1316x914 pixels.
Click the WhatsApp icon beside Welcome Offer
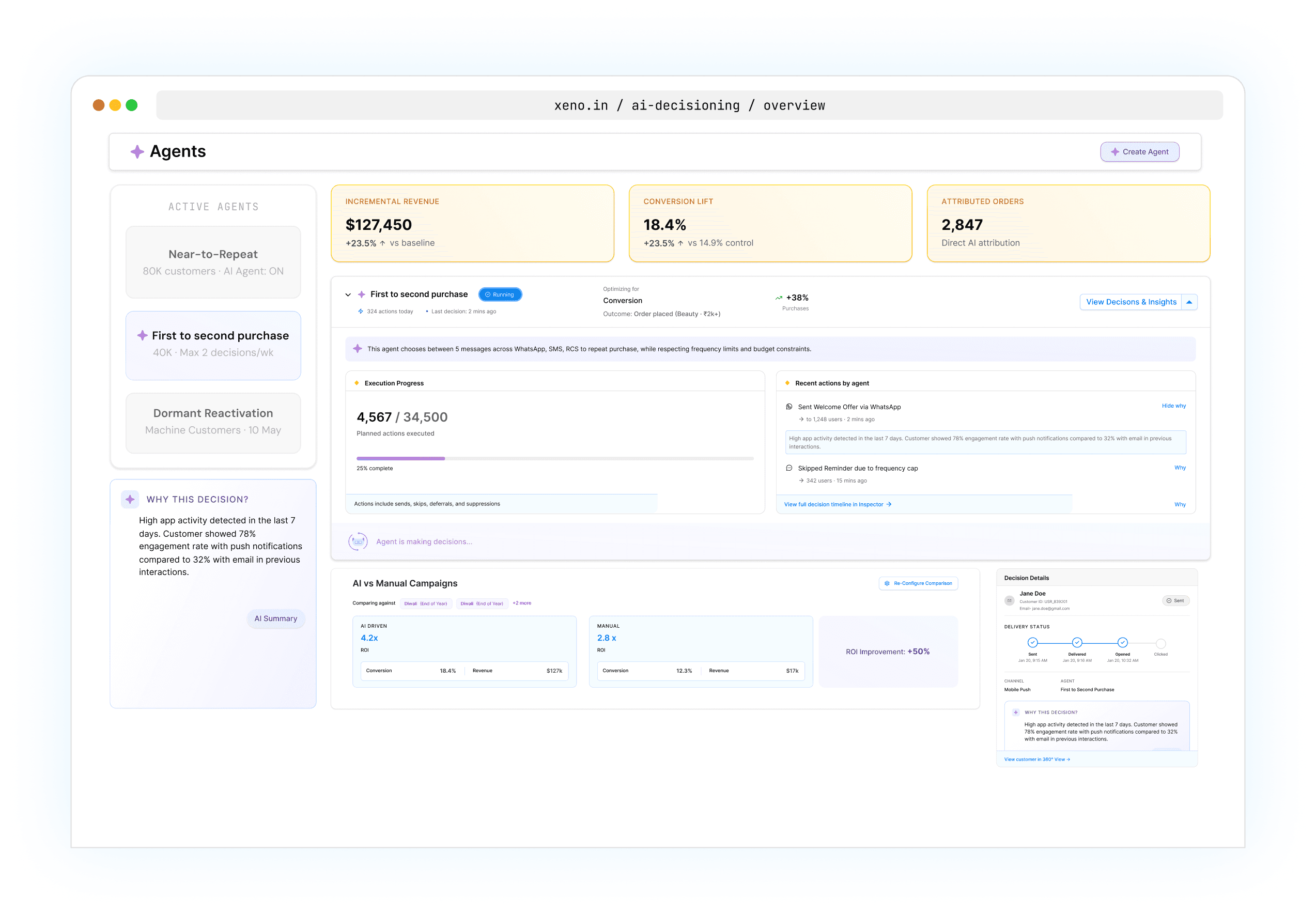[789, 407]
